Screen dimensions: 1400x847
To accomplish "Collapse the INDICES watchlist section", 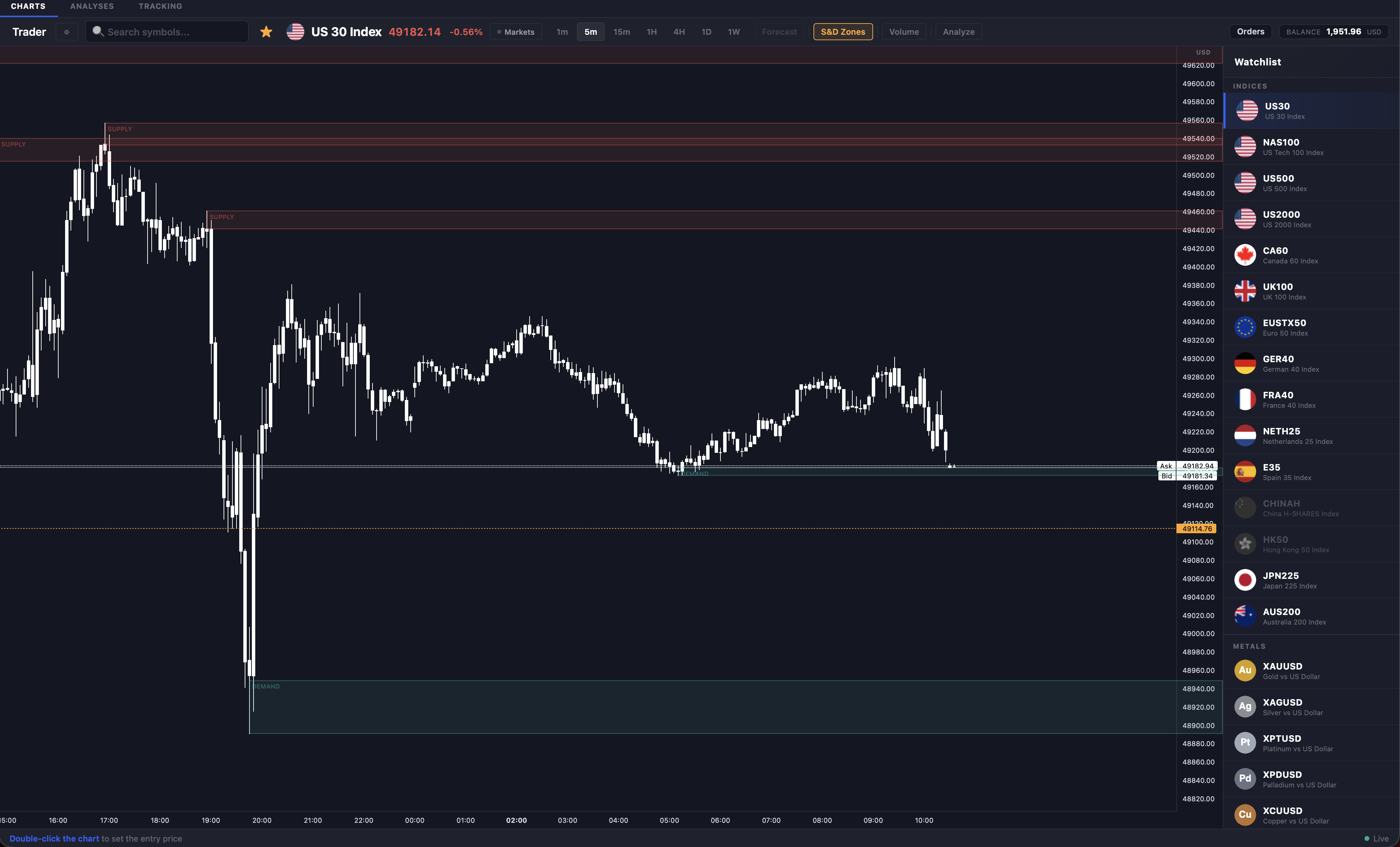I will [1250, 86].
